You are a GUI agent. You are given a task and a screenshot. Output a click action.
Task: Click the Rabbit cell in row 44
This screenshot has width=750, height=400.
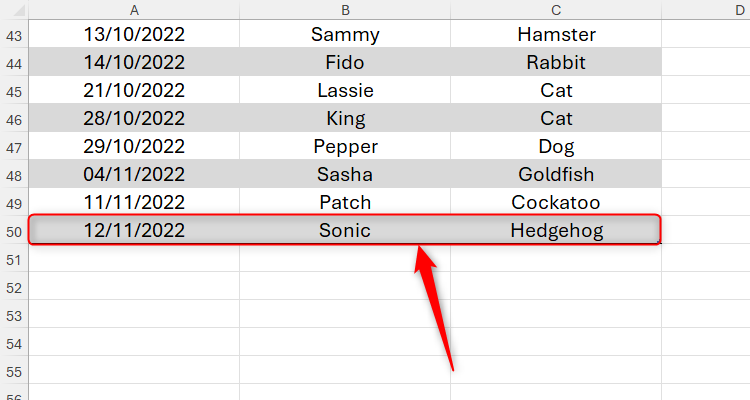(556, 62)
